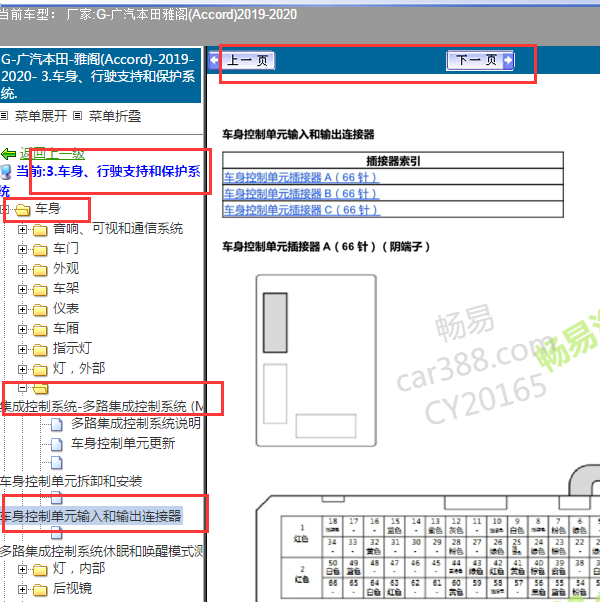Viewport: 600px width, 602px height.
Task: Click 返回上一级 link to go up
Action: 52,154
